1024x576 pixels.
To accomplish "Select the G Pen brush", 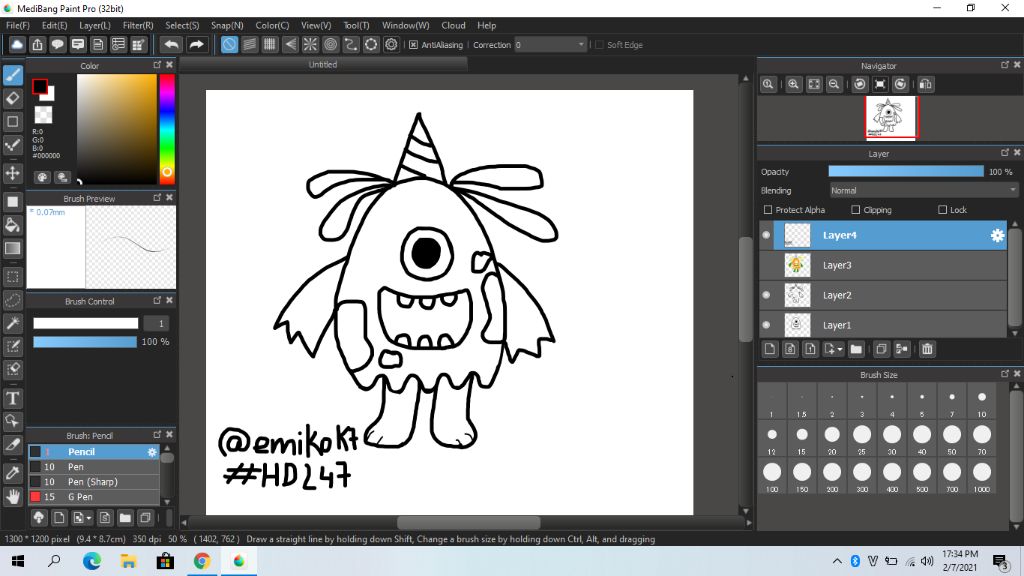I will point(93,497).
